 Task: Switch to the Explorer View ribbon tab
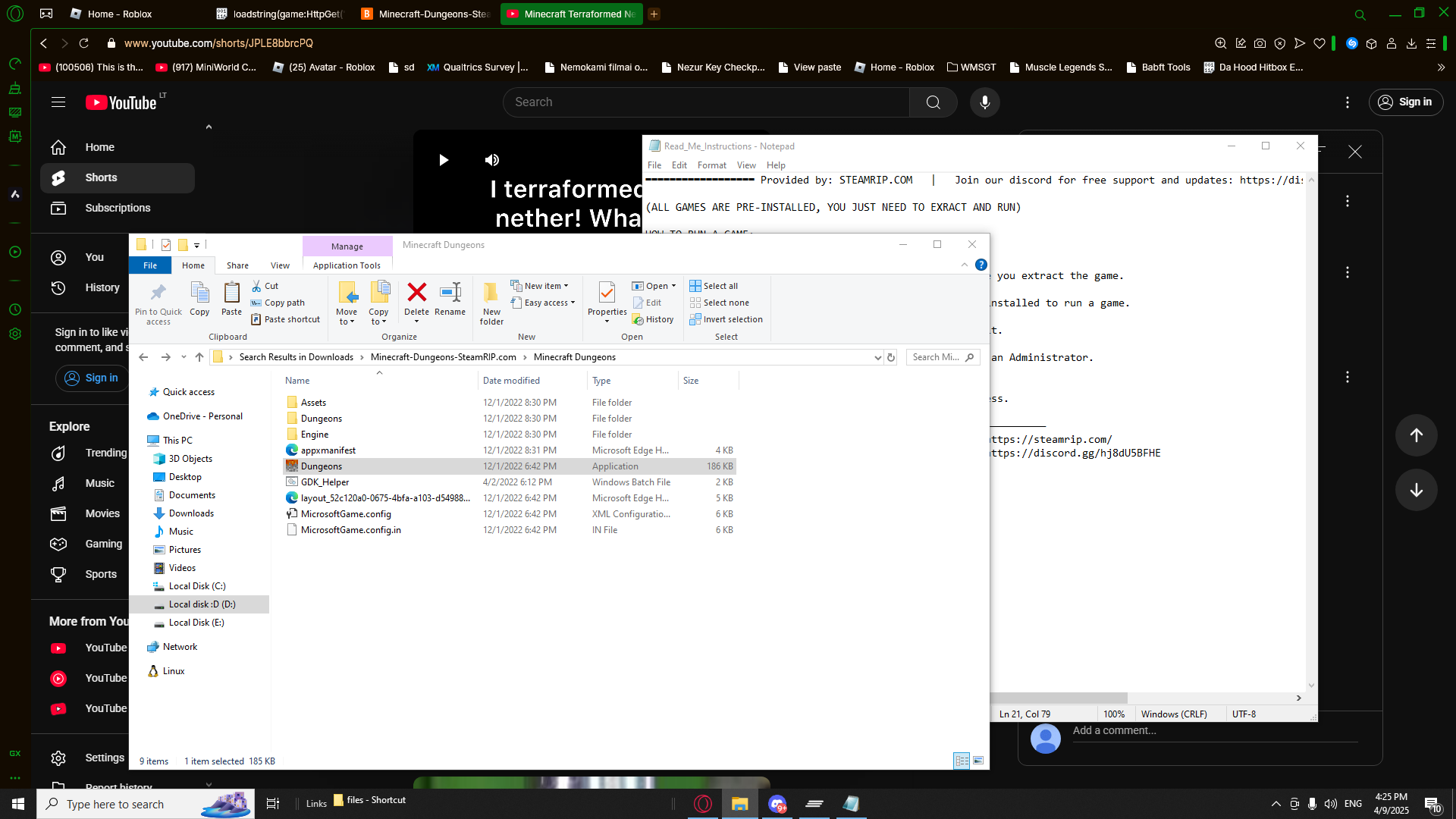point(280,265)
